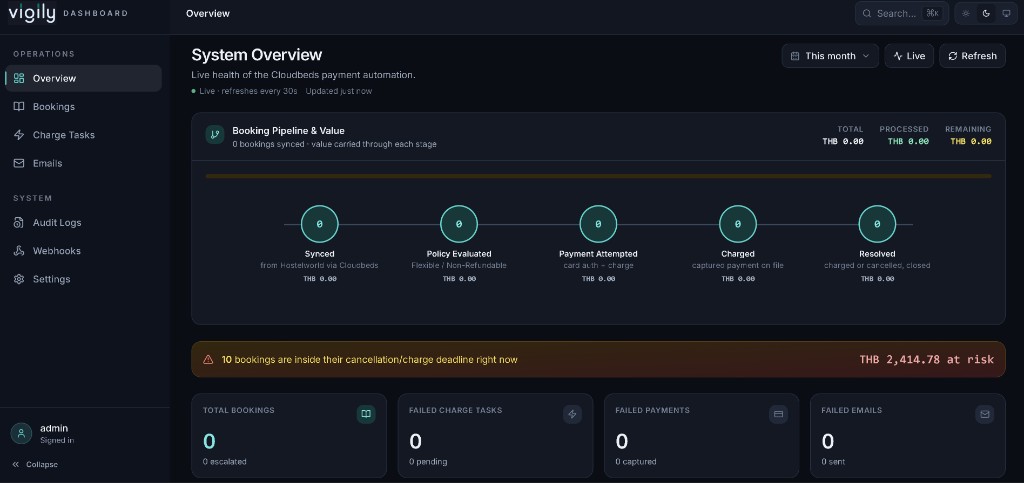
Task: Click the Charged stage circle
Action: point(738,224)
